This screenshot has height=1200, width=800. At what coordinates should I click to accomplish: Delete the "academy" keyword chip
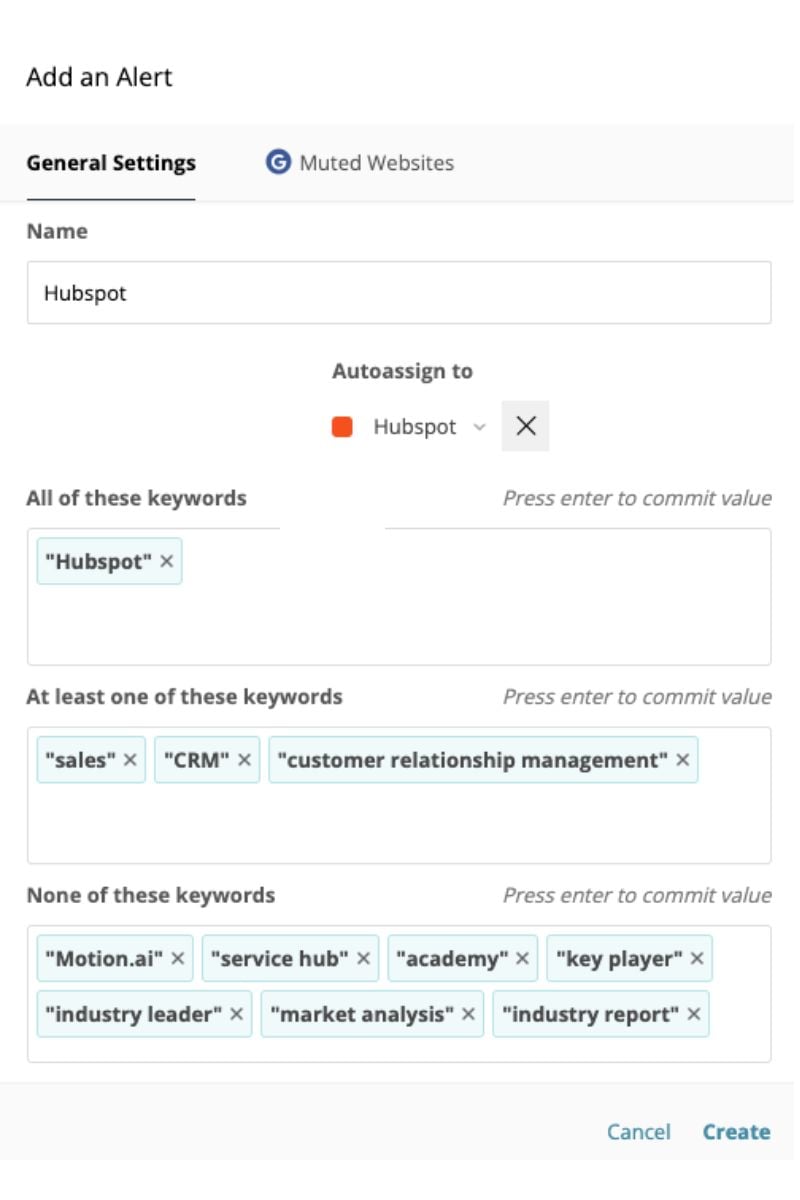pyautogui.click(x=519, y=957)
